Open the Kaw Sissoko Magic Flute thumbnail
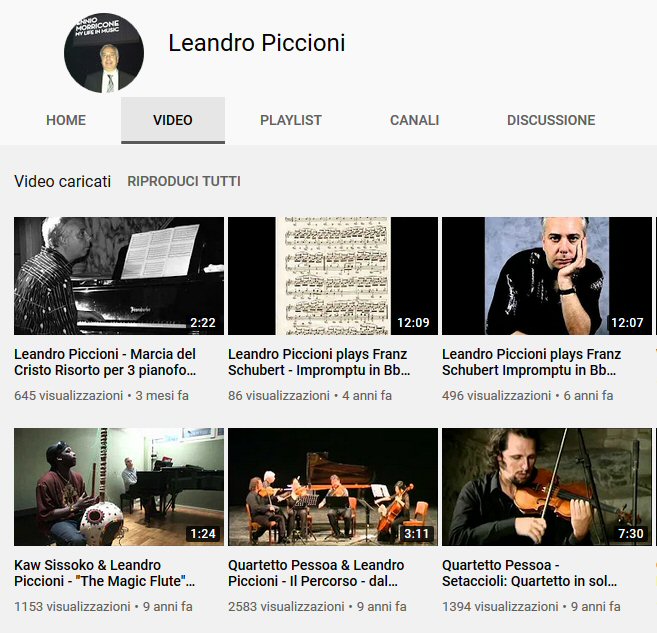 [119, 487]
